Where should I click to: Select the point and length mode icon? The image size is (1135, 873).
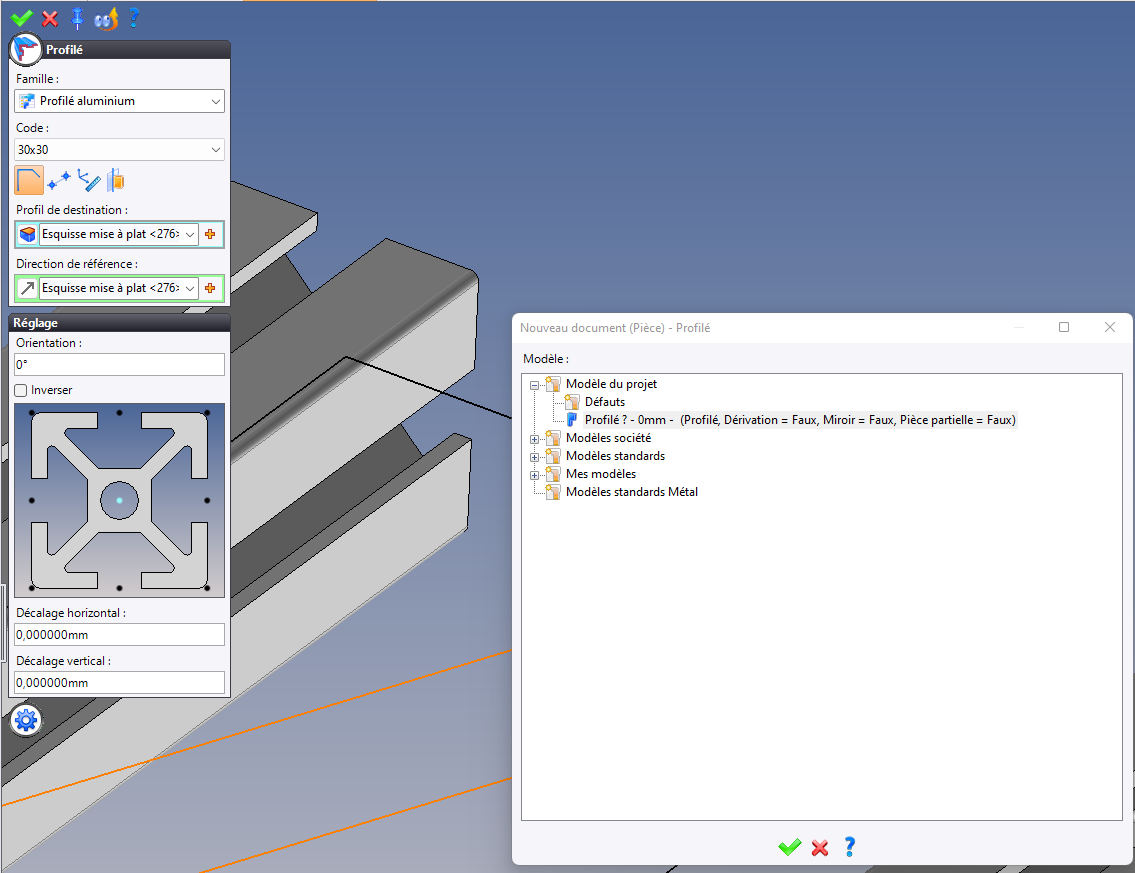pos(88,180)
